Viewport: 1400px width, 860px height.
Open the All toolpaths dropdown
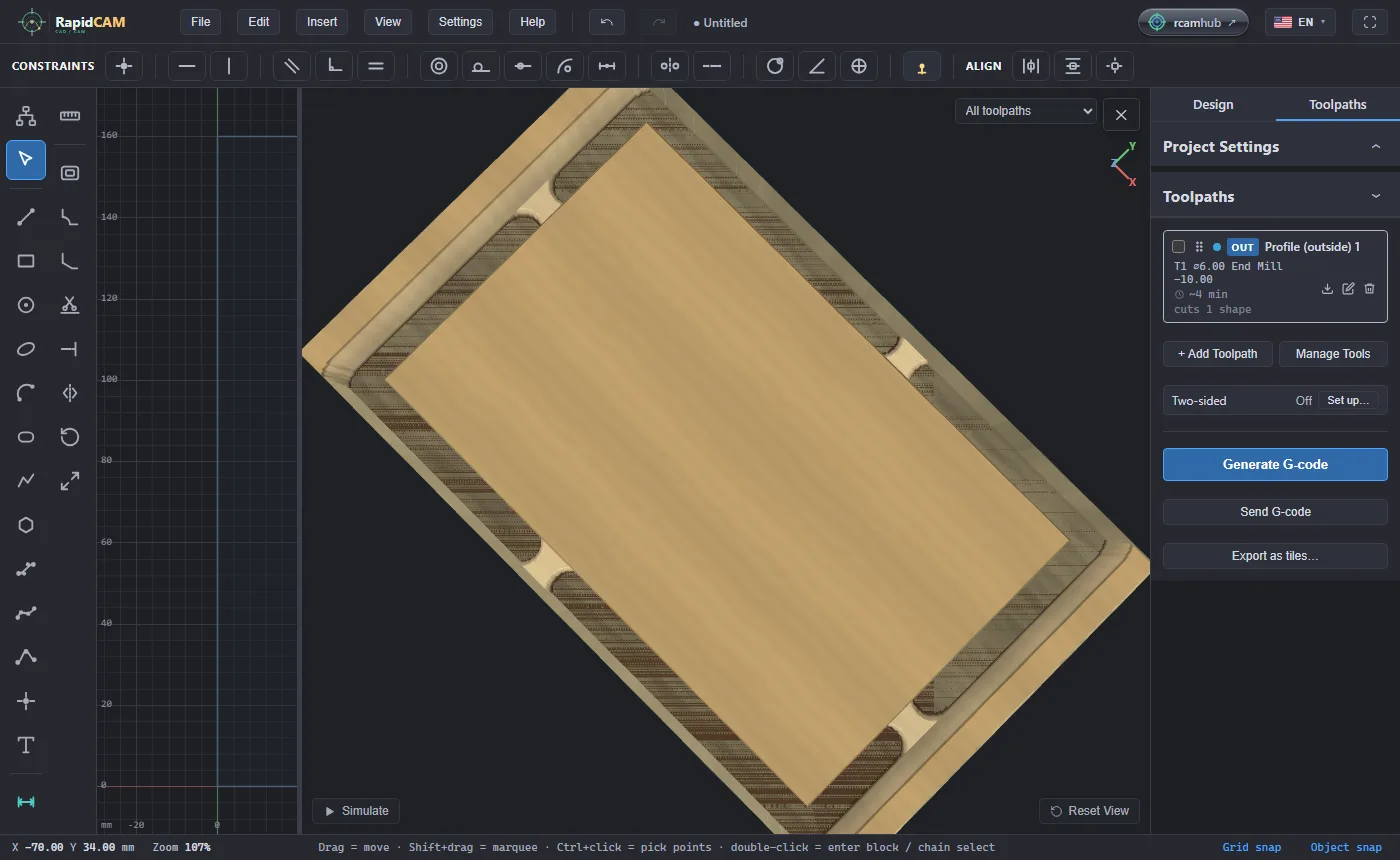coord(1026,111)
